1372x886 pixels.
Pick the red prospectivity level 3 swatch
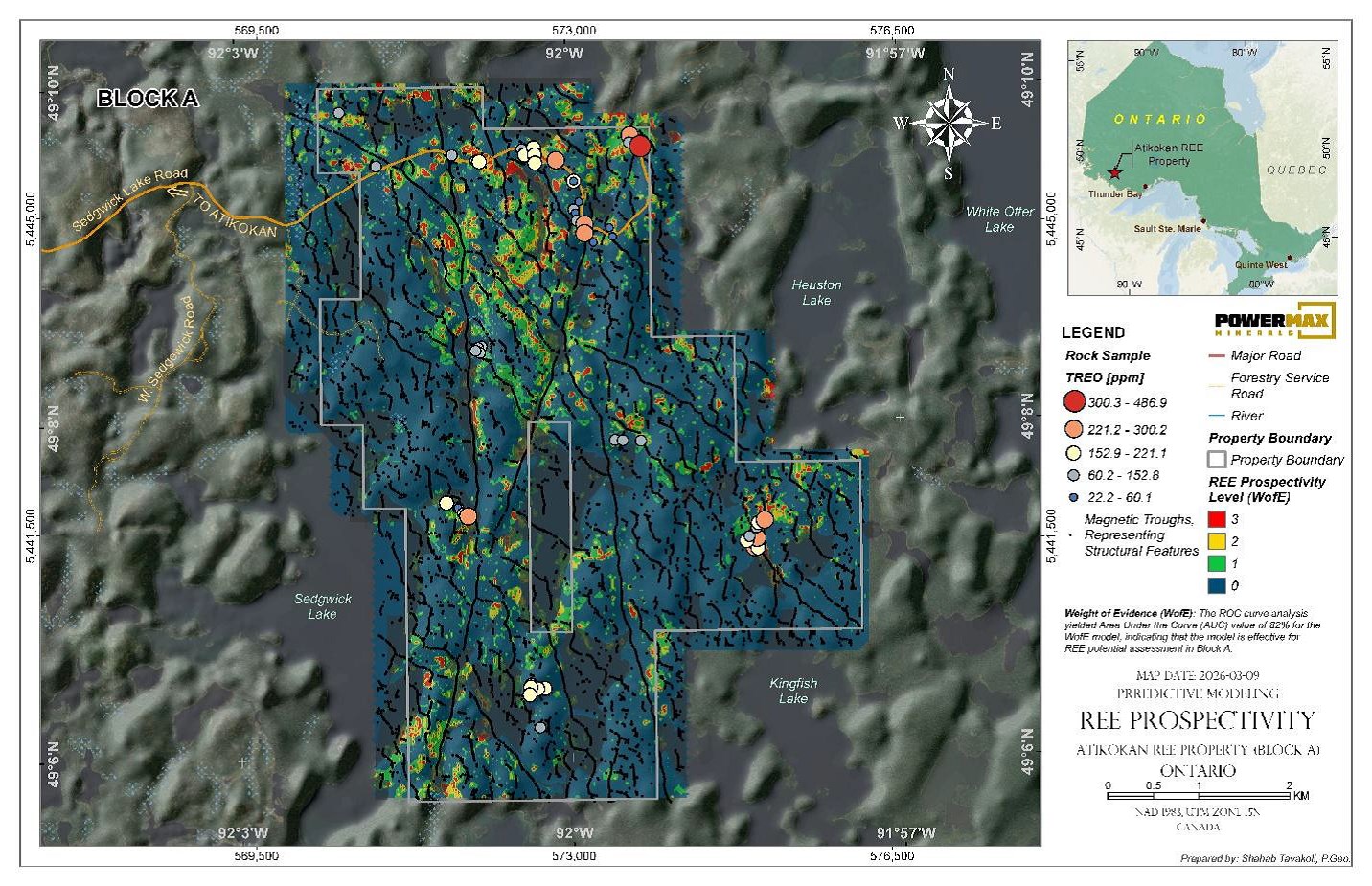[x=1216, y=519]
